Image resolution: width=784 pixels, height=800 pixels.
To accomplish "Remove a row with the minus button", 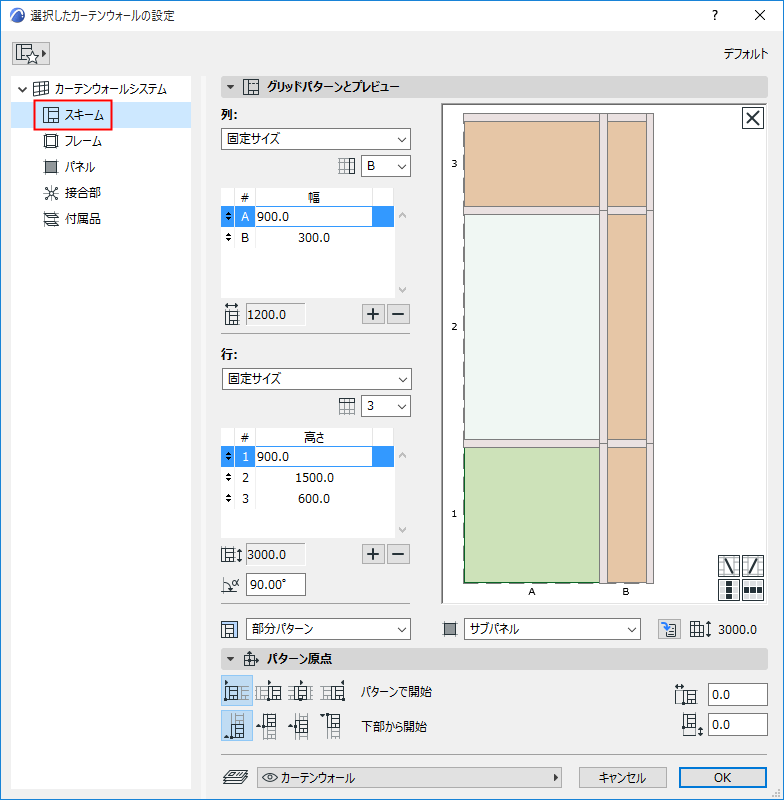I will click(398, 554).
